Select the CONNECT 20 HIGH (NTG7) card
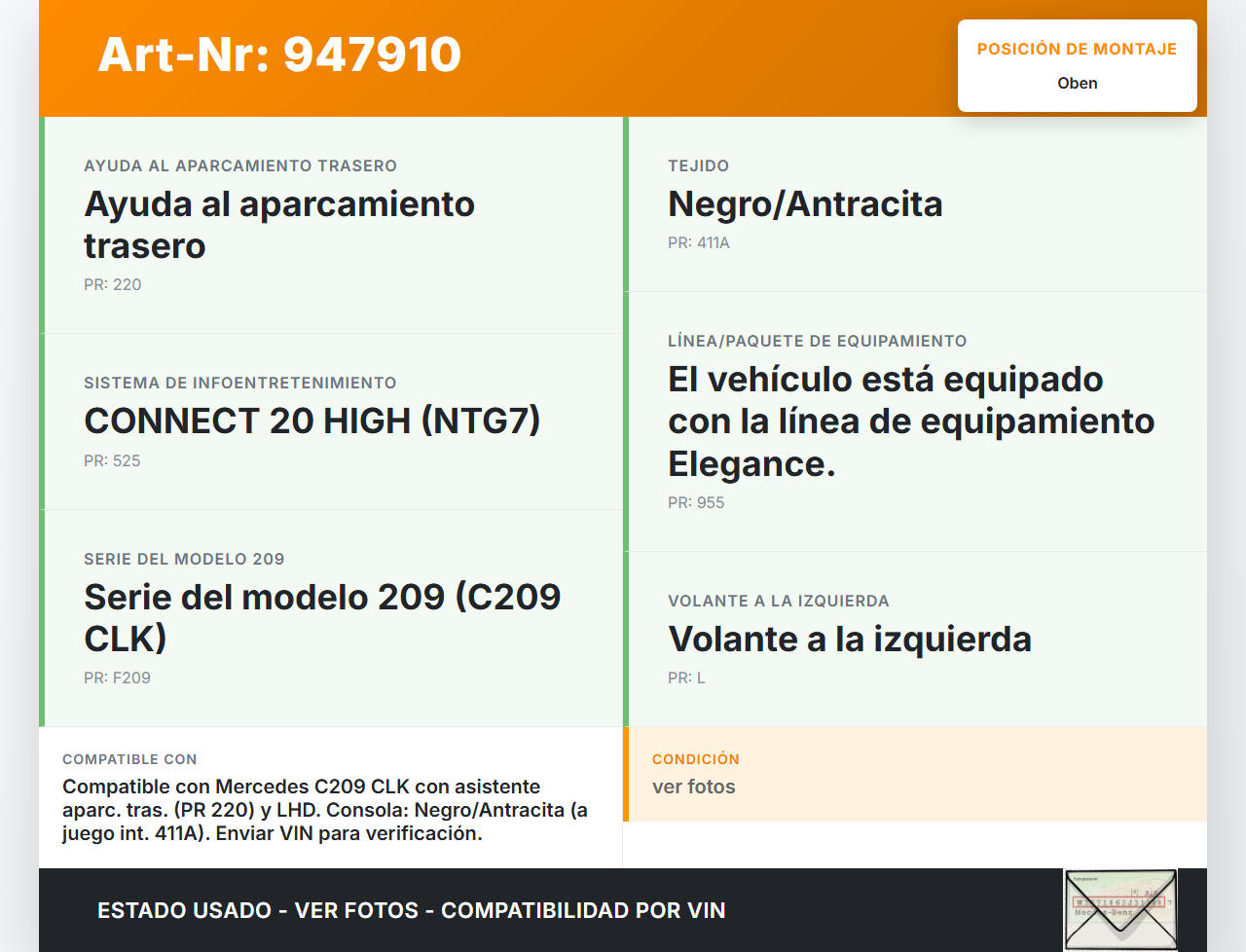The width and height of the screenshot is (1246, 952). point(331,421)
